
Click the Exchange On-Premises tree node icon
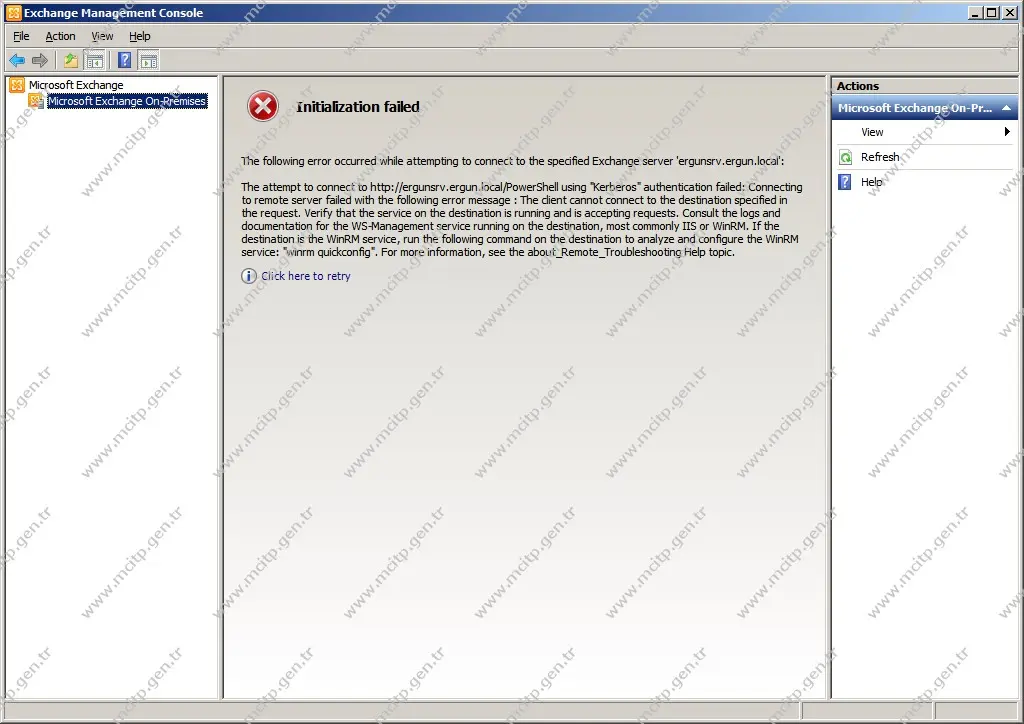click(37, 101)
